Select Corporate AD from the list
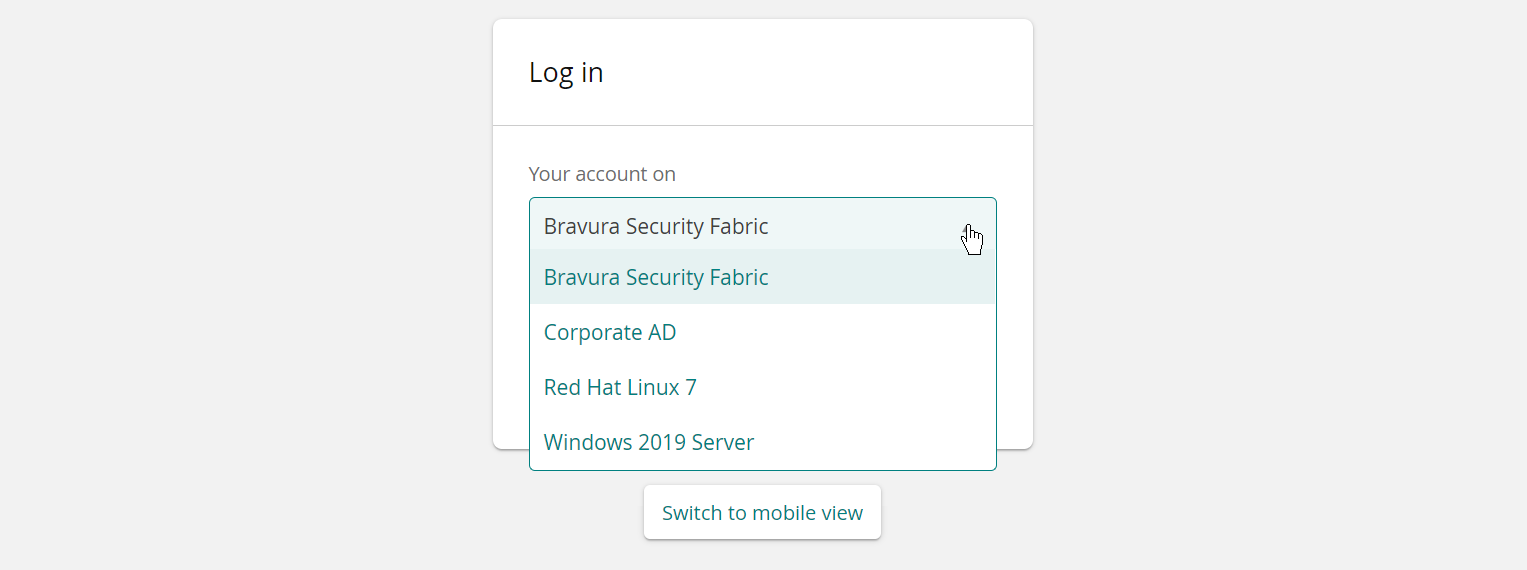1527x570 pixels. tap(610, 332)
